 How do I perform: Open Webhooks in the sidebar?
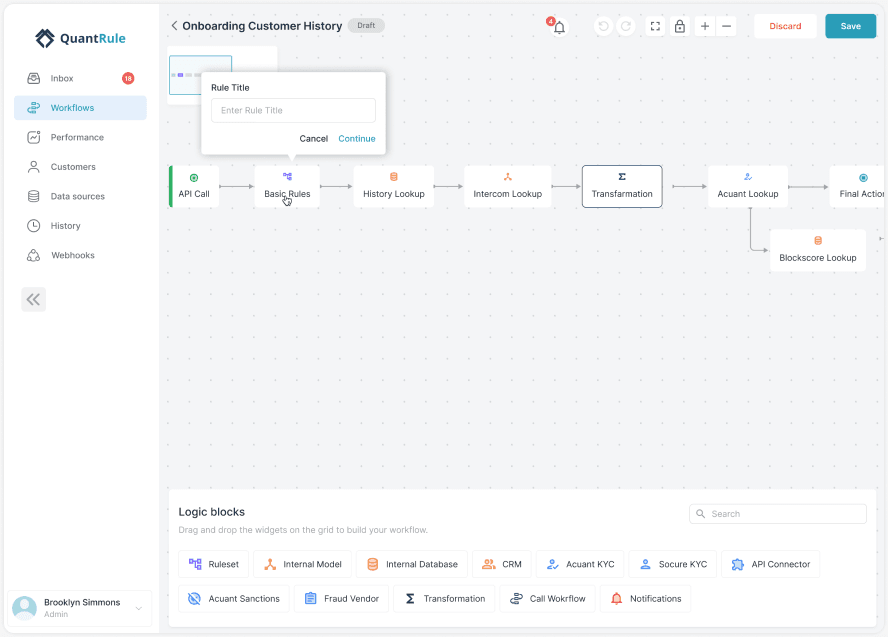80,255
